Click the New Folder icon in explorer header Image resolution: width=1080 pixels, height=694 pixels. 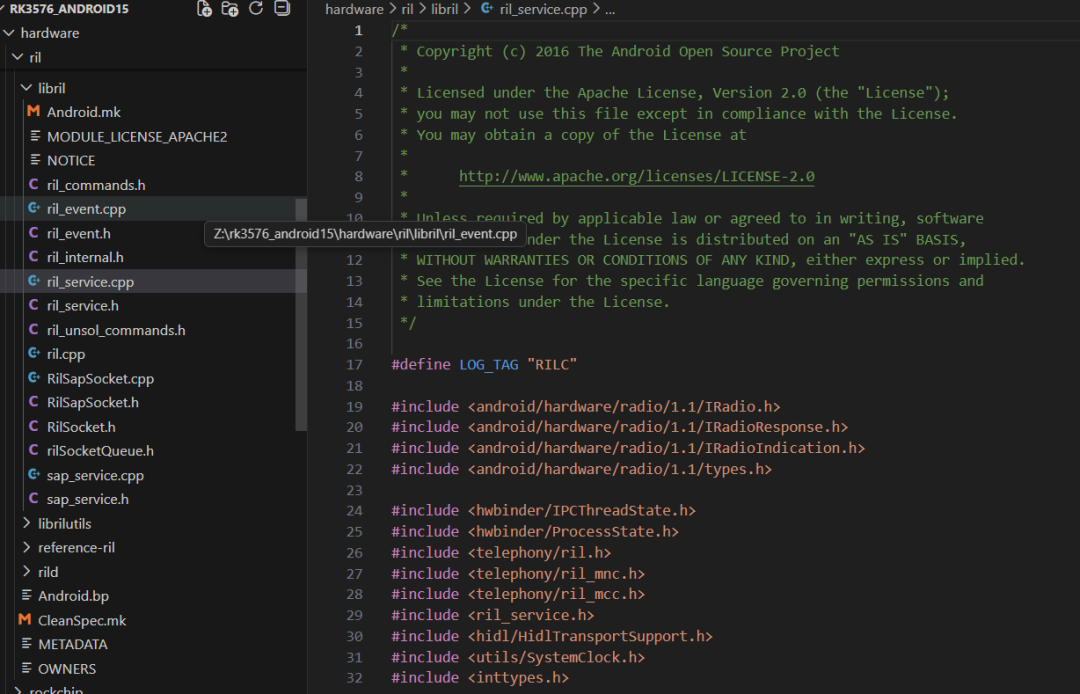pyautogui.click(x=229, y=8)
